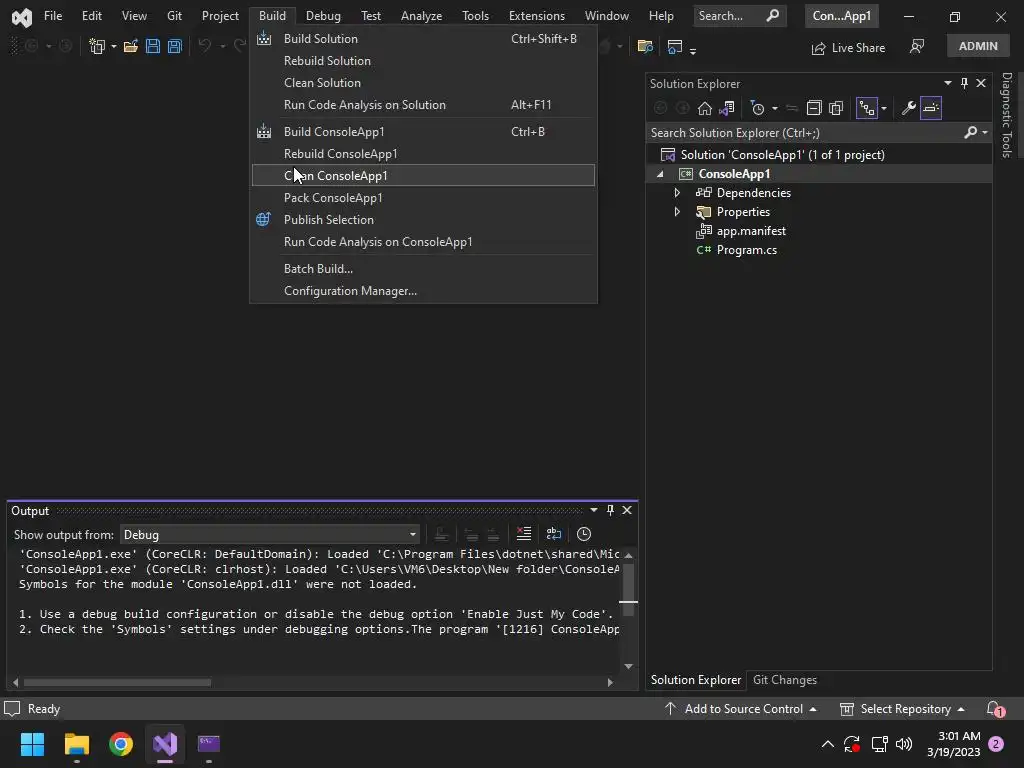
Task: Toggle Preview Selected Items in Solution Explorer
Action: 931,108
